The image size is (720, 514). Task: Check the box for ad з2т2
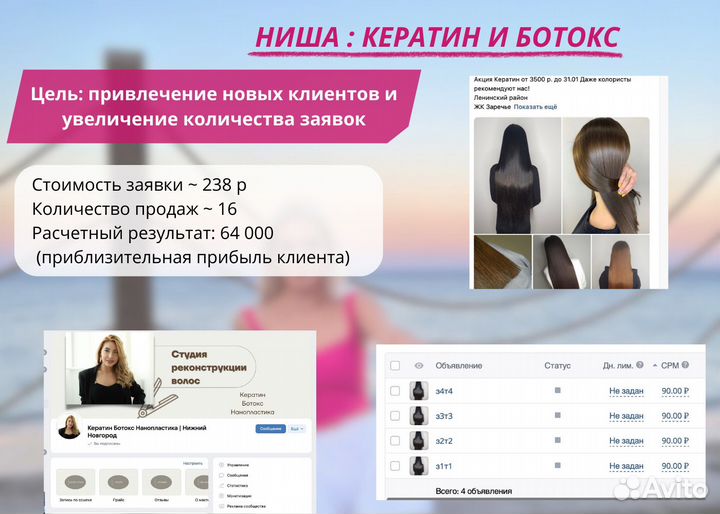pos(395,441)
